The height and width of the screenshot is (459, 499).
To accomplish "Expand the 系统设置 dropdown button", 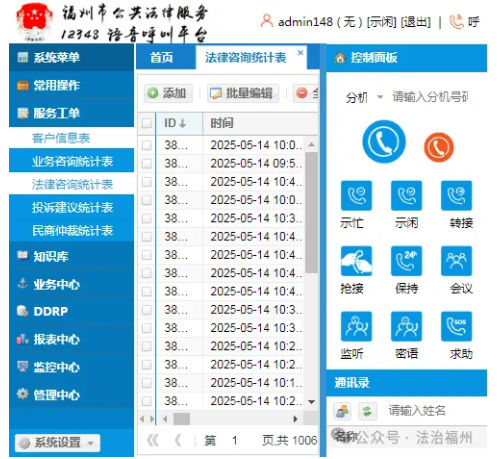I will point(57,443).
